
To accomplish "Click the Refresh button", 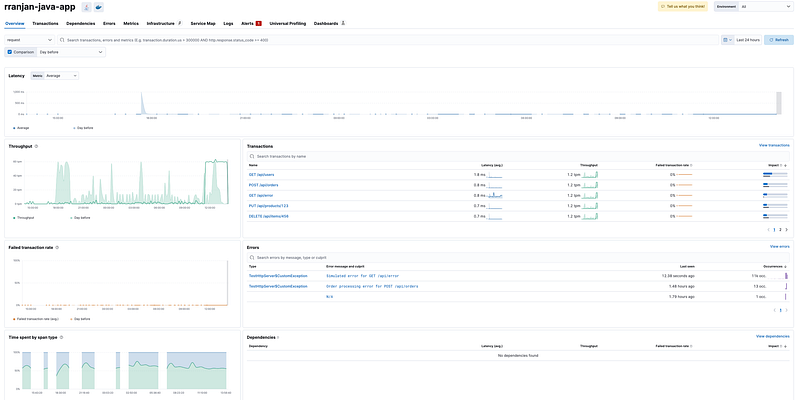I will (x=779, y=40).
